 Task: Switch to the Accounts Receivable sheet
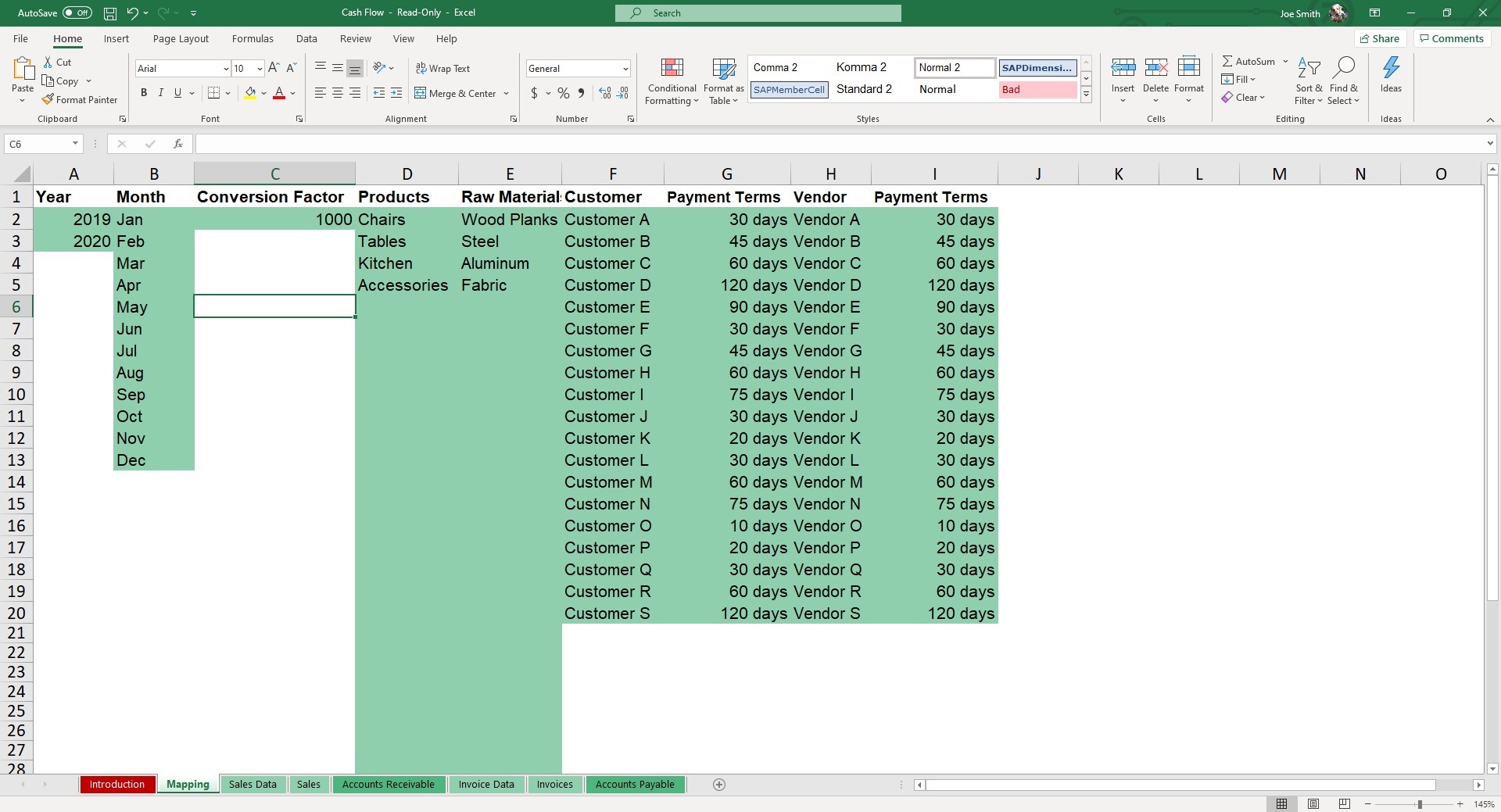(389, 785)
